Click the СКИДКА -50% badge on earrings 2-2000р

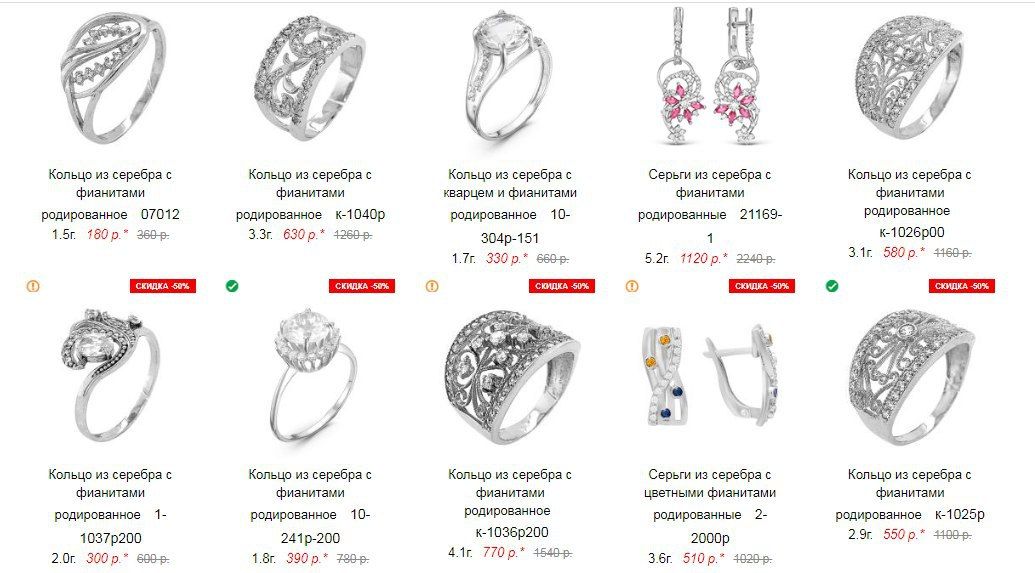click(762, 286)
